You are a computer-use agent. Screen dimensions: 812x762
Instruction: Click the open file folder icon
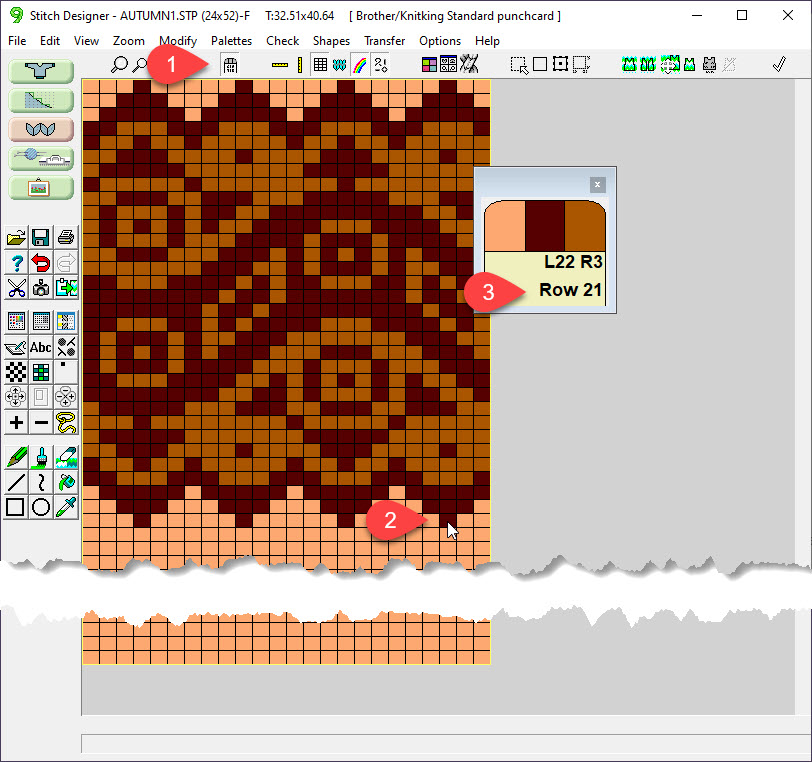pos(16,238)
